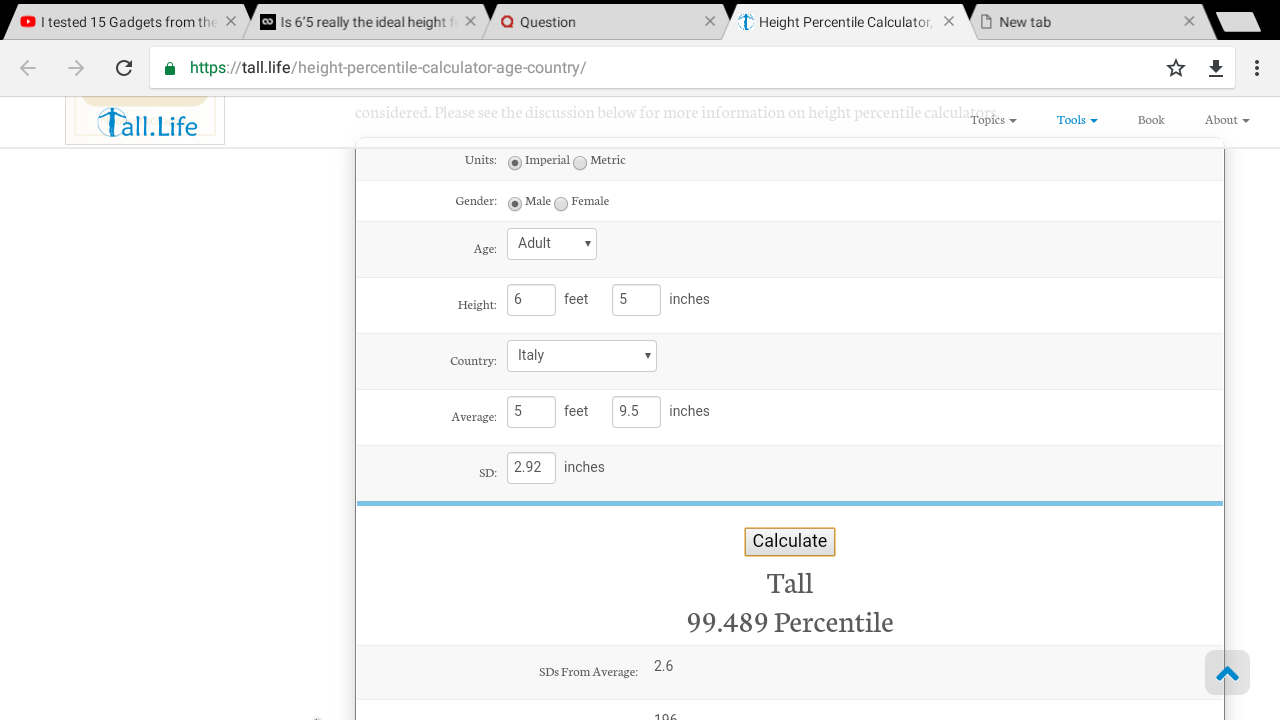Expand the Topics navigation menu
The height and width of the screenshot is (720, 1280).
(x=993, y=120)
